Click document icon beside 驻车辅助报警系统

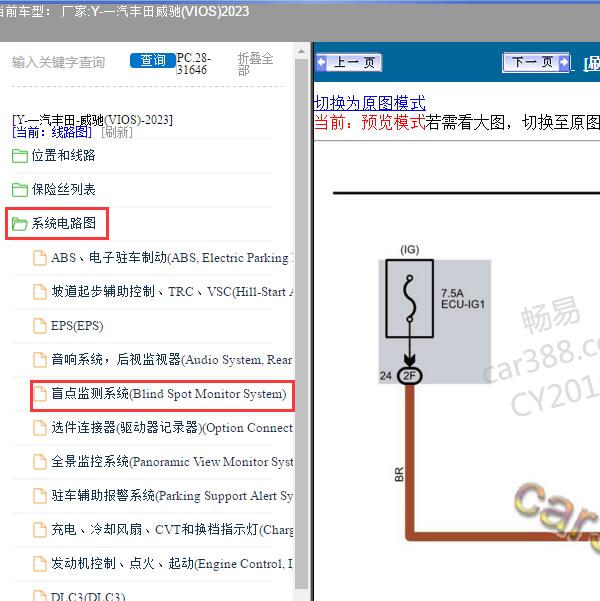click(x=40, y=496)
